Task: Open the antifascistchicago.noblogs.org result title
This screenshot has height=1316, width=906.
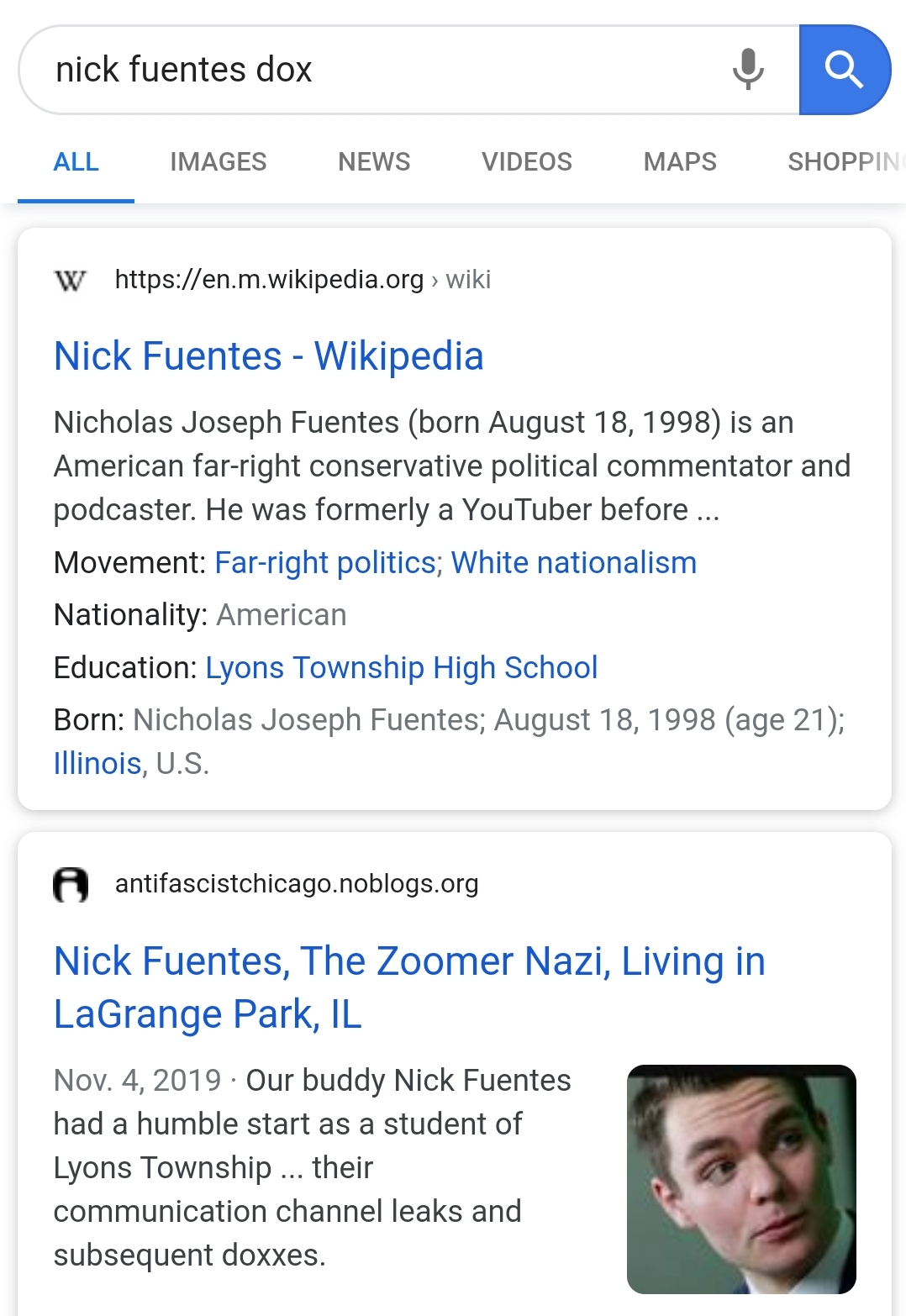Action: [x=409, y=987]
